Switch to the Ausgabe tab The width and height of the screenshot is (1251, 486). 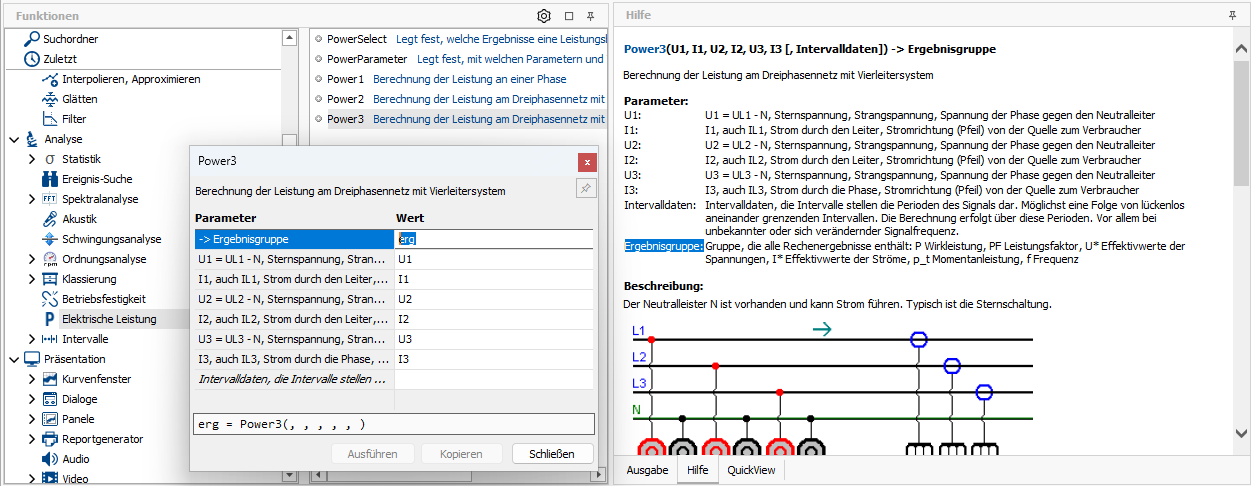(647, 469)
